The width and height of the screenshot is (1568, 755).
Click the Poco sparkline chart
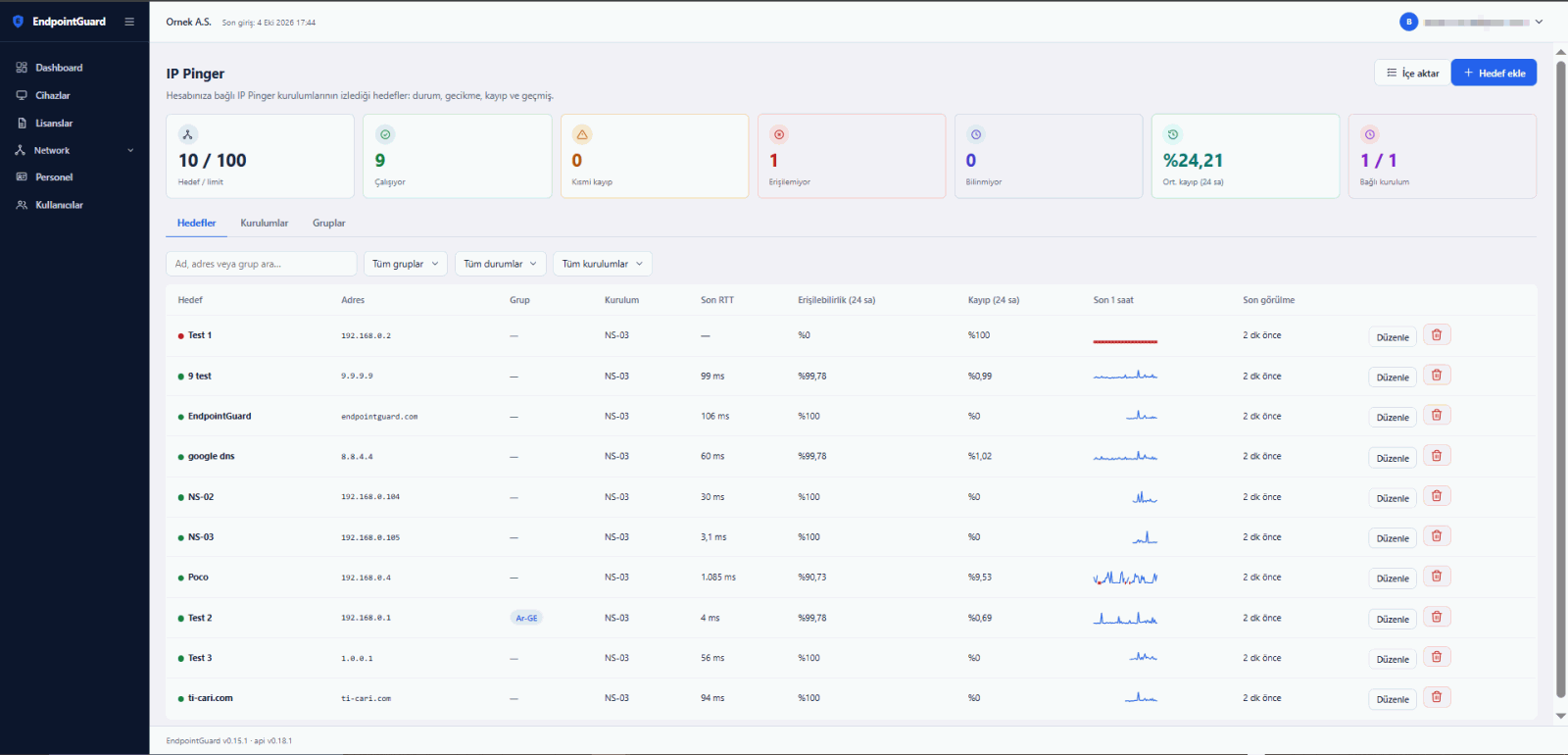(1125, 578)
